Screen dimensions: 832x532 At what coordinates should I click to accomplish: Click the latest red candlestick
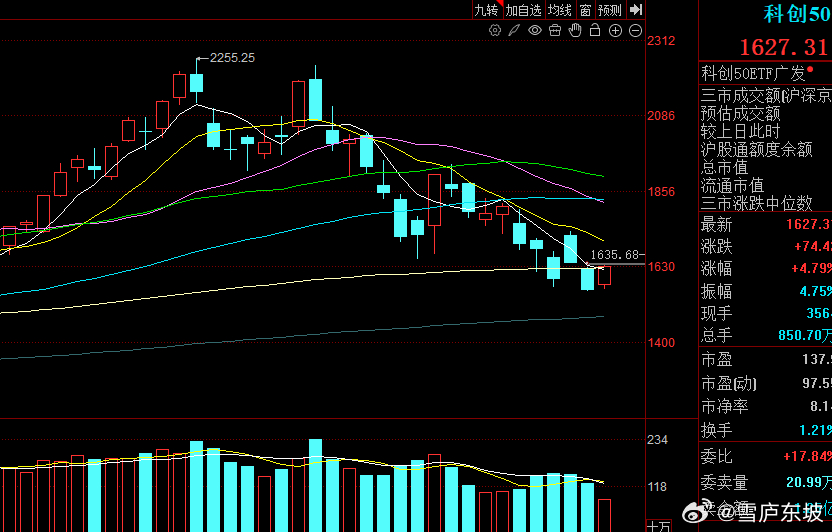pos(604,276)
